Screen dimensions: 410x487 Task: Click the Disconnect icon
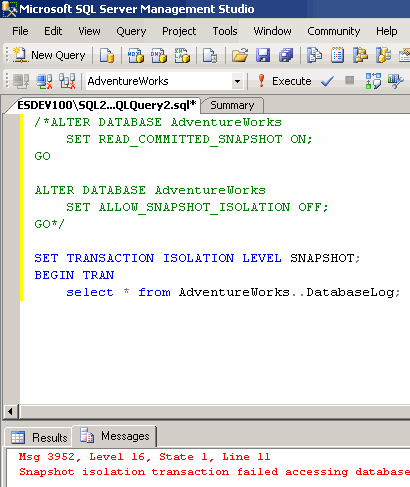point(44,81)
